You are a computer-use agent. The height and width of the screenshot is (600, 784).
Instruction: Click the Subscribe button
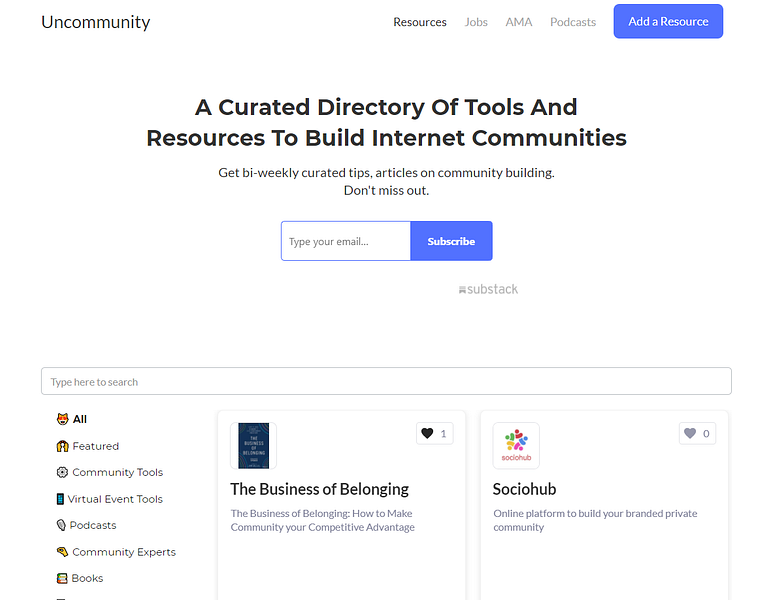[451, 241]
